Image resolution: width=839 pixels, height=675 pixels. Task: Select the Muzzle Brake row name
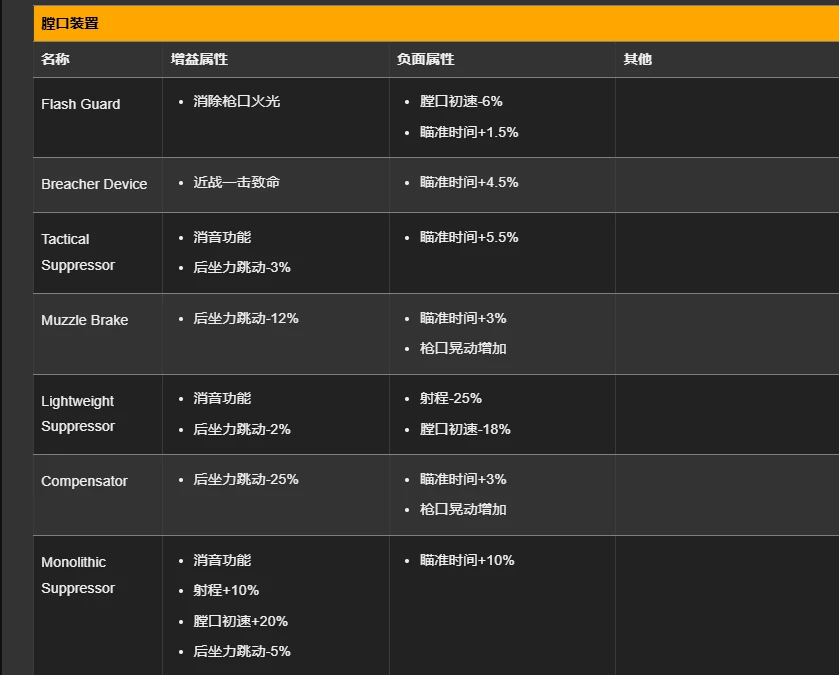pos(85,320)
